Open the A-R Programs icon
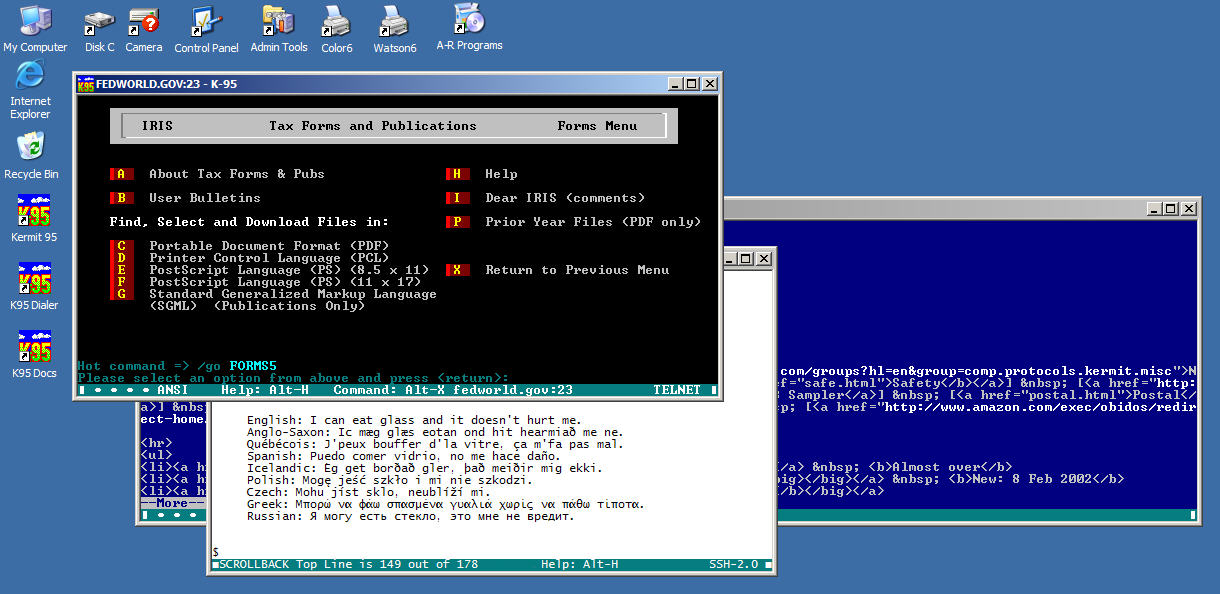Viewport: 1220px width, 594px height. (469, 20)
